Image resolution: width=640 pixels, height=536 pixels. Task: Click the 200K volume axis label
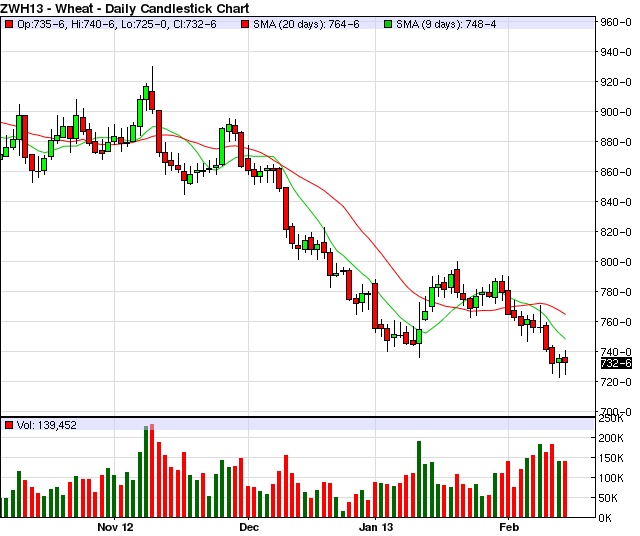pos(611,438)
